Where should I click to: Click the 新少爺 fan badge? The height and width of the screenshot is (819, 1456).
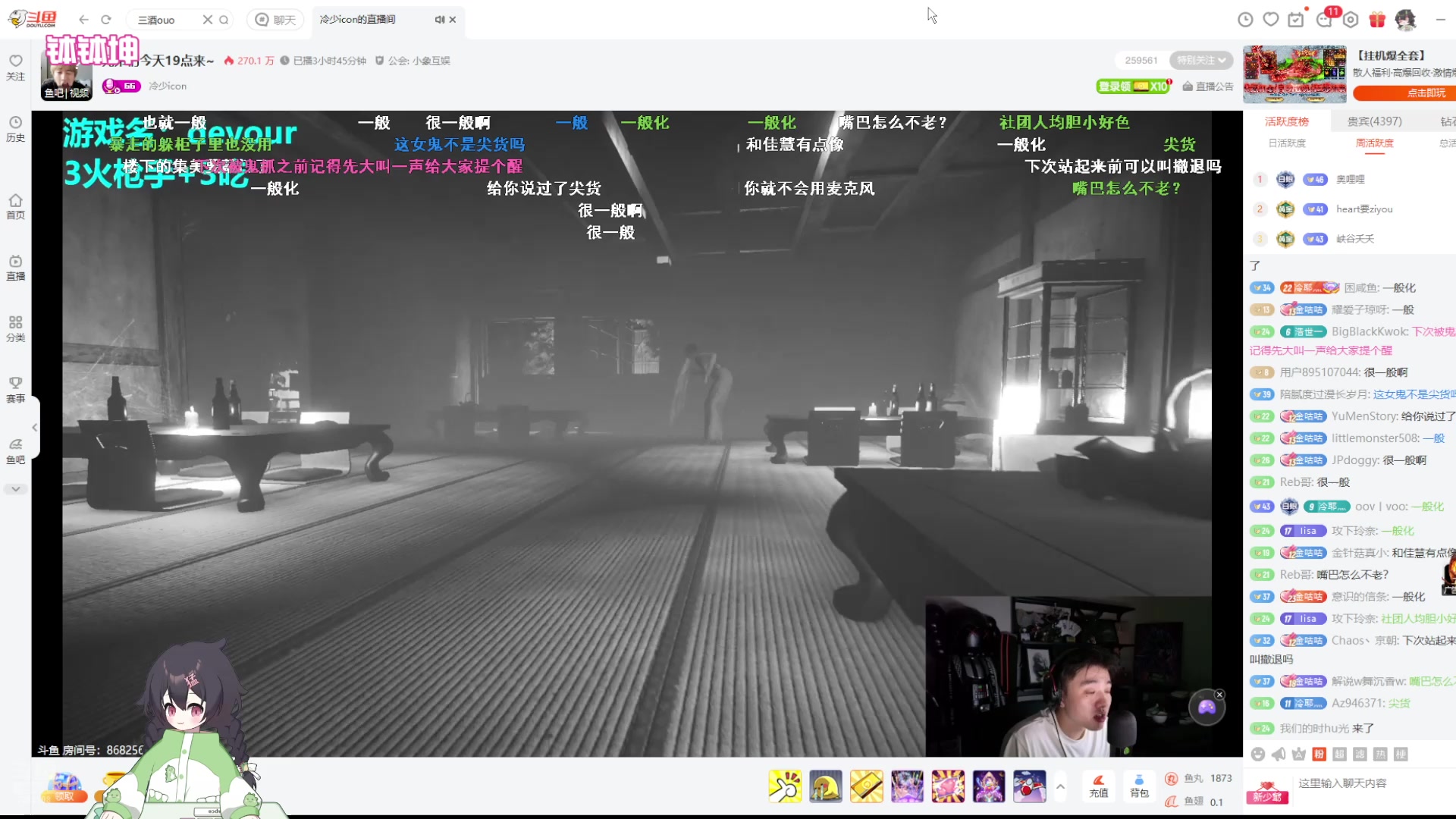[1267, 792]
